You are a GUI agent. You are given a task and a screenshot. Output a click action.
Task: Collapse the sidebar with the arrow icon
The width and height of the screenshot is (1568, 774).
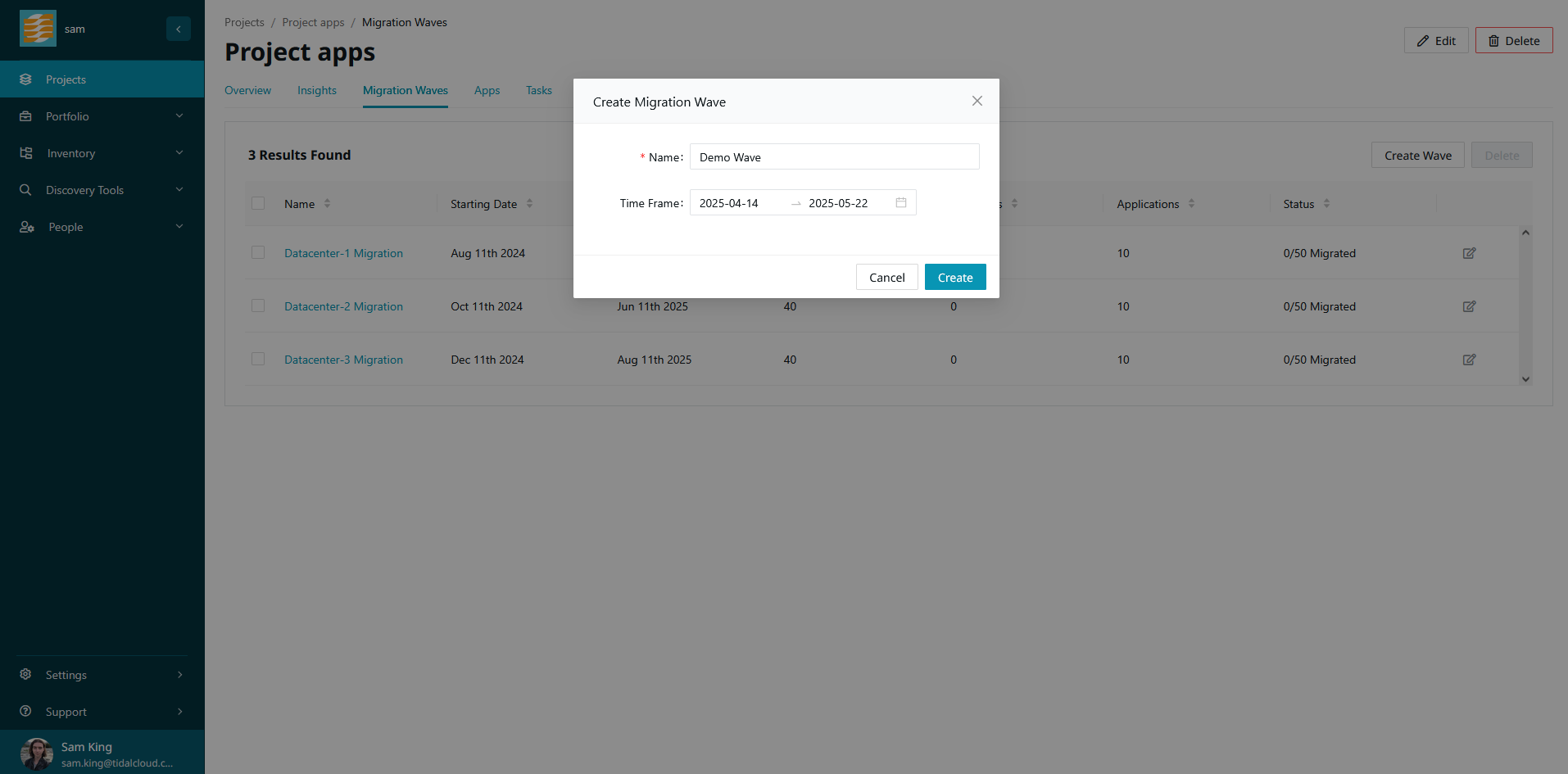point(179,29)
